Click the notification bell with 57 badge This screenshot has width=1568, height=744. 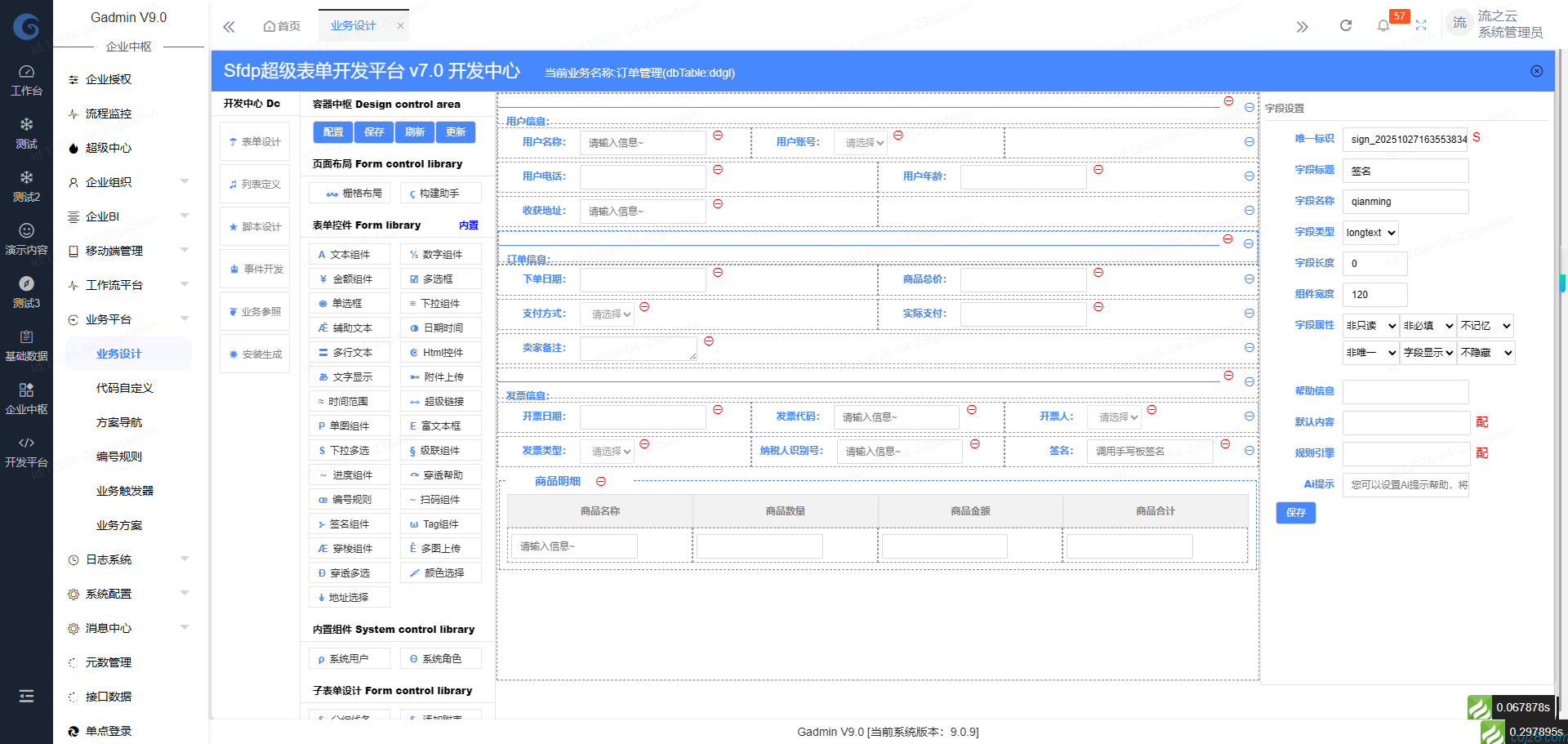click(1383, 25)
